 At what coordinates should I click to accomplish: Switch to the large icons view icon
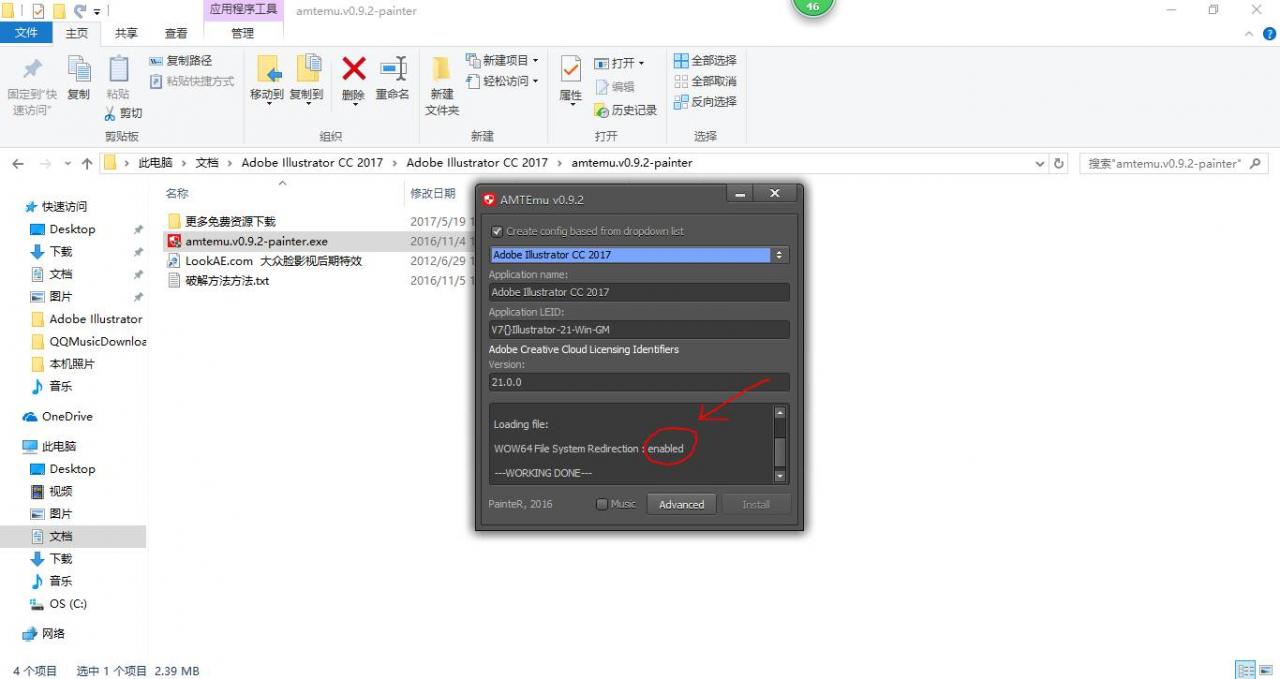coord(1266,670)
